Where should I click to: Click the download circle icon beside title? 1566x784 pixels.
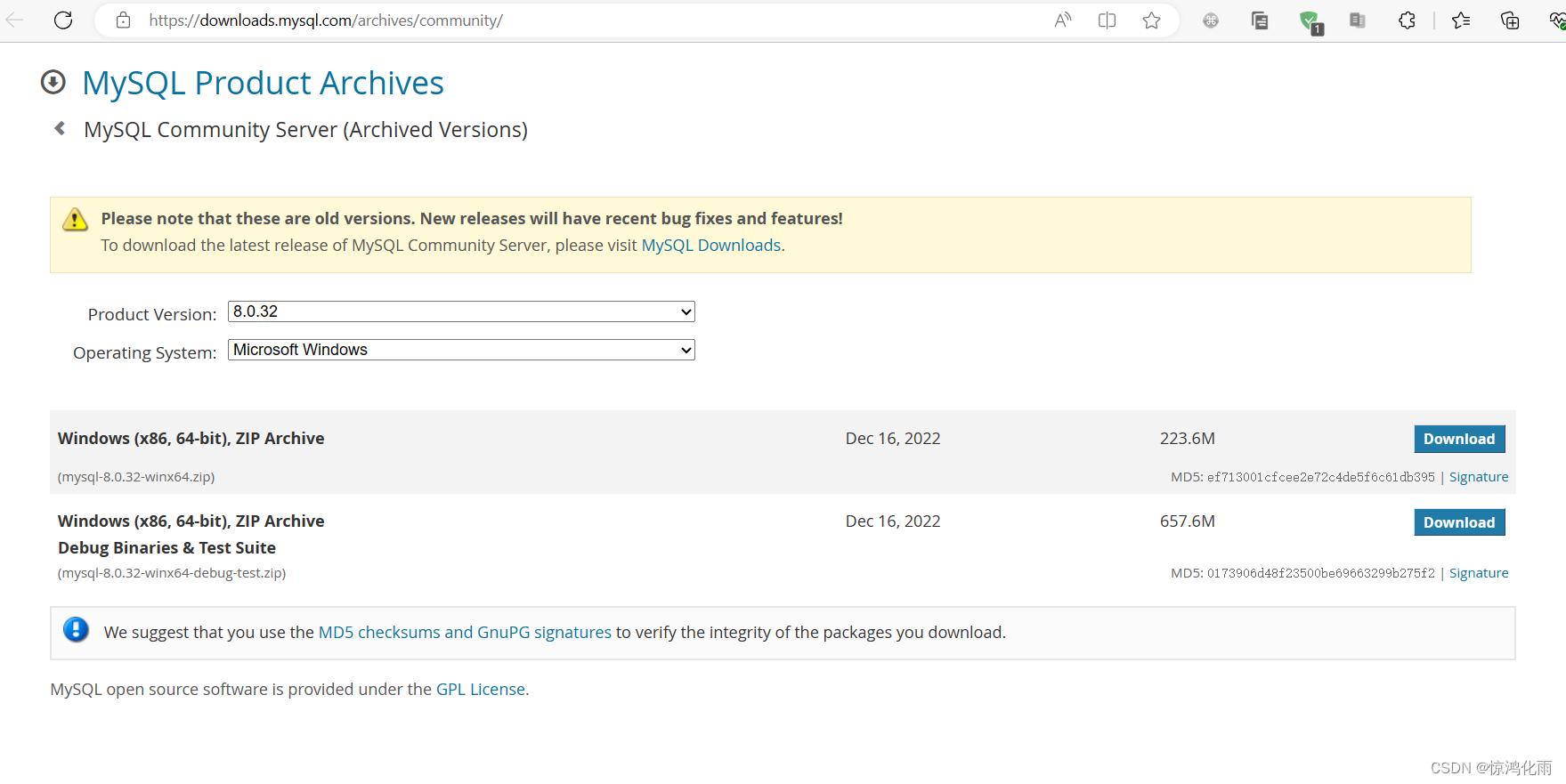[x=53, y=82]
